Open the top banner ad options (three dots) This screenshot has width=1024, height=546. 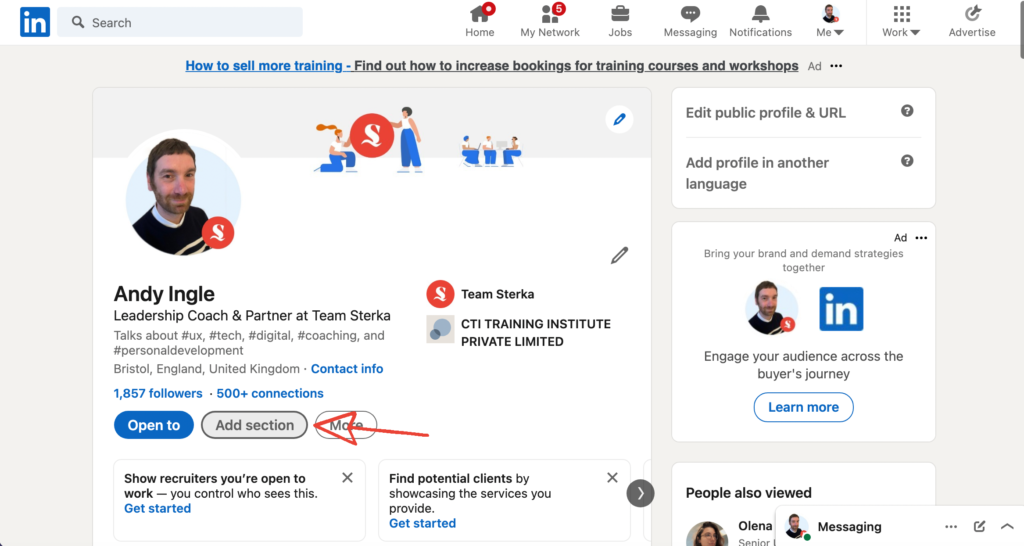pyautogui.click(x=836, y=66)
